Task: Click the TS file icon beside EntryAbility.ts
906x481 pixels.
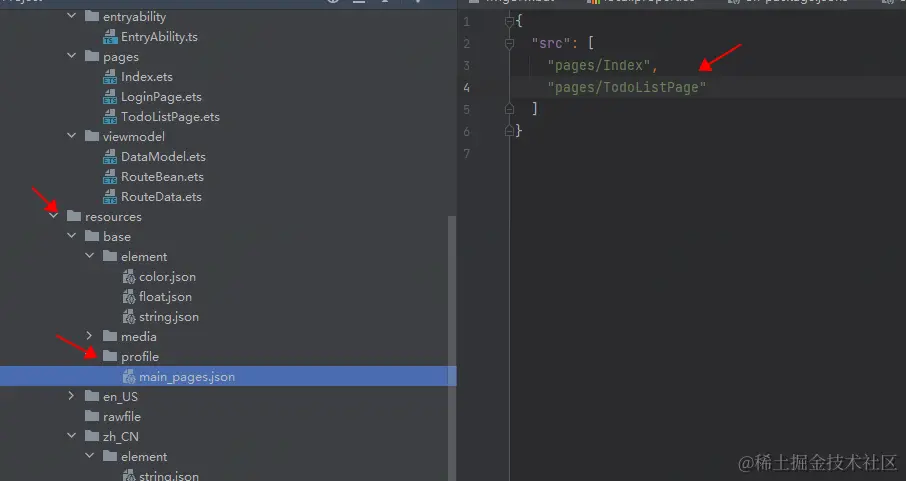Action: click(x=110, y=37)
